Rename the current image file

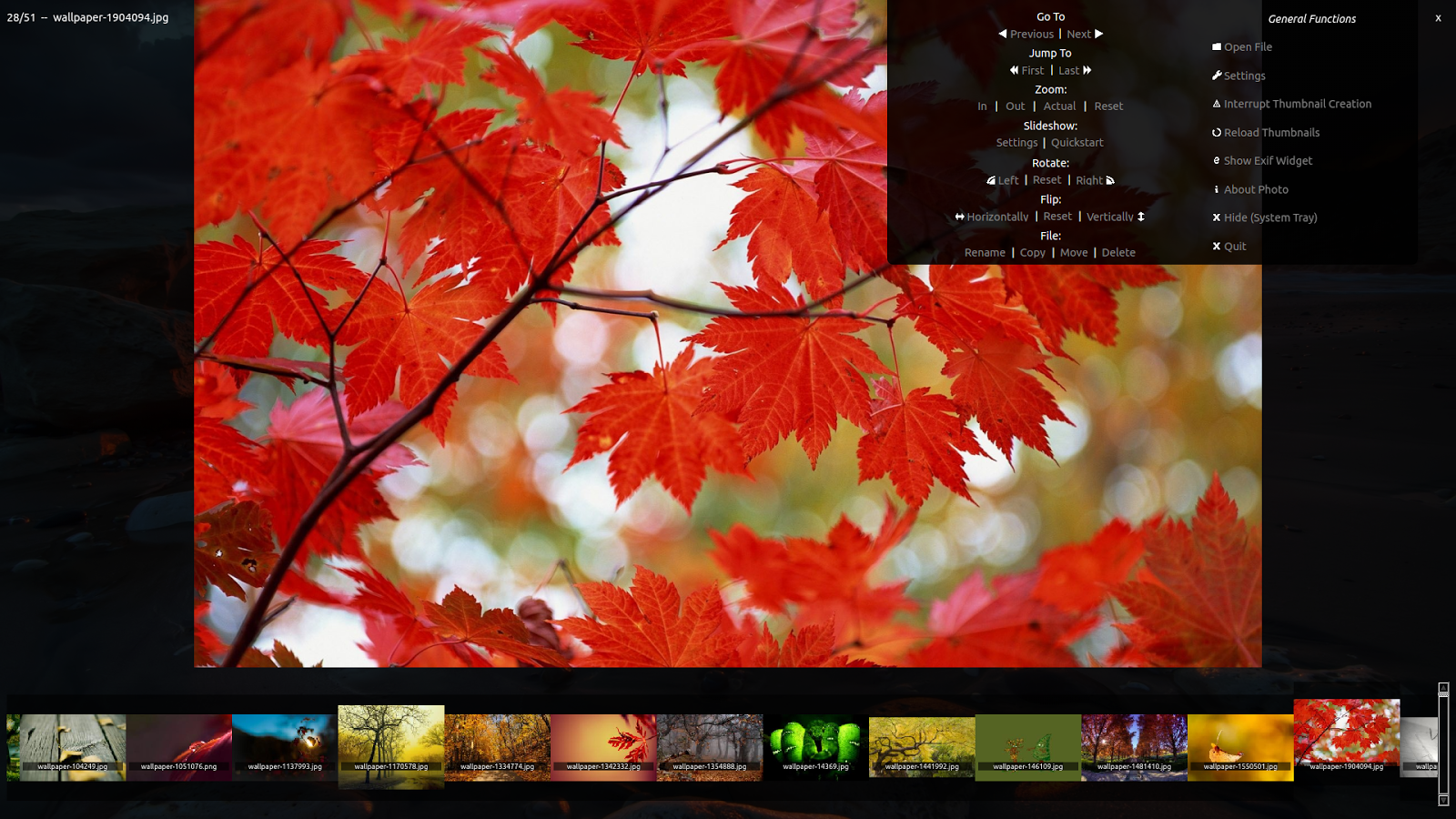pyautogui.click(x=985, y=252)
